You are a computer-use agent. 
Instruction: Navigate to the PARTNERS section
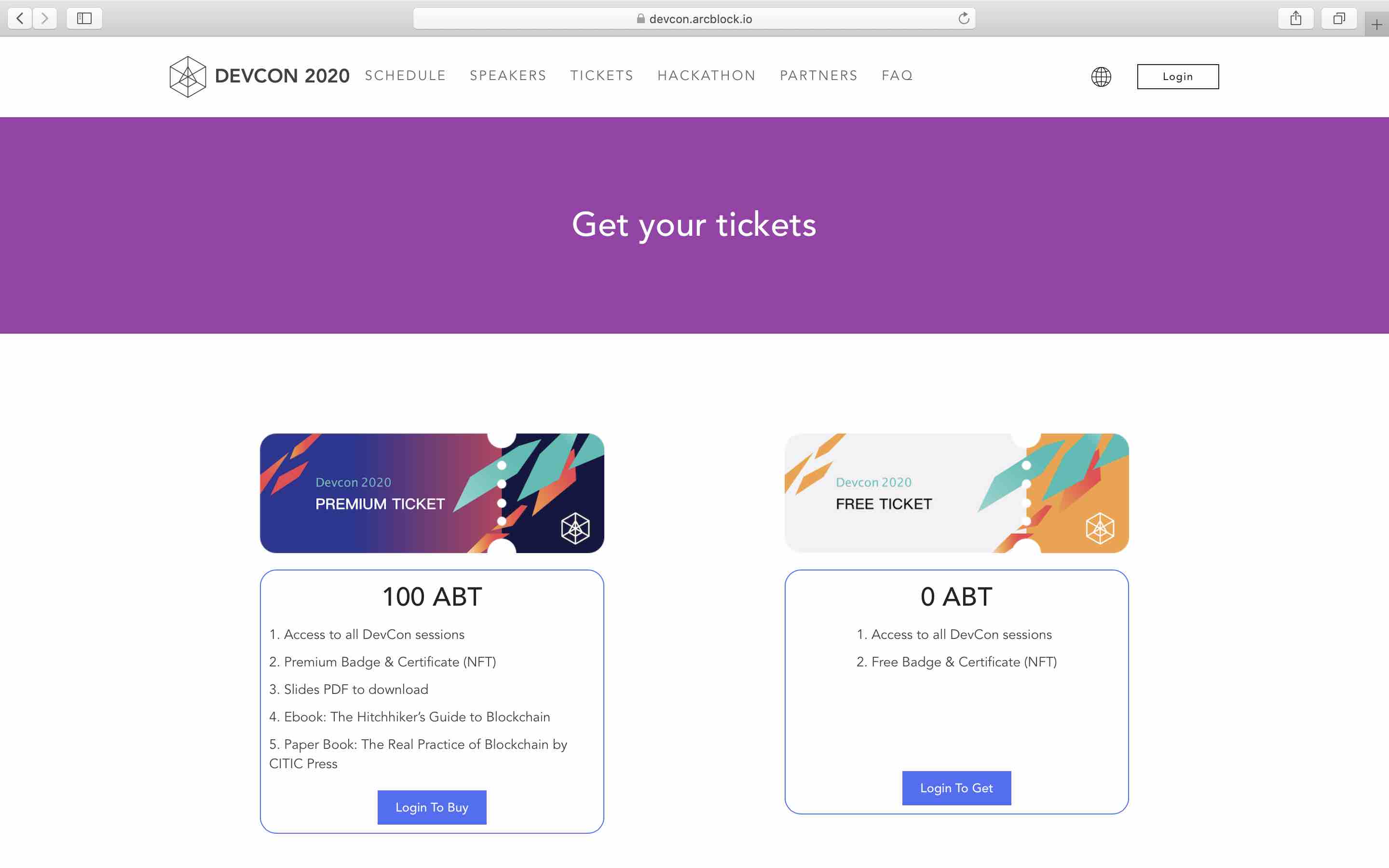point(818,76)
